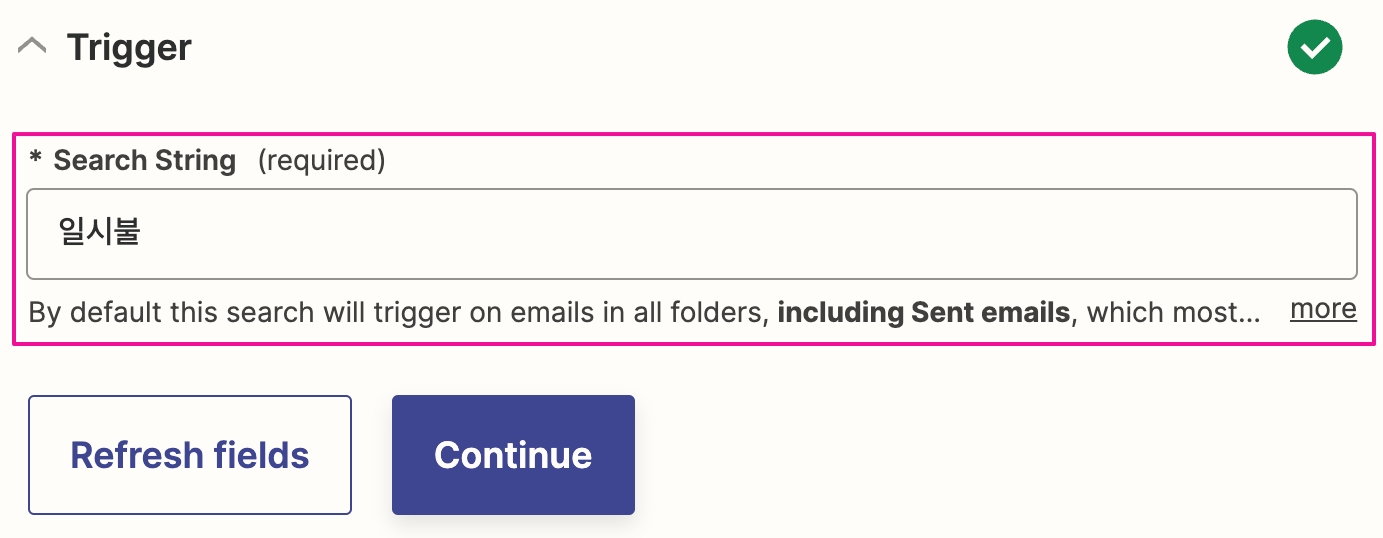Click the "(required)" indicator text
1383x538 pixels.
click(321, 160)
